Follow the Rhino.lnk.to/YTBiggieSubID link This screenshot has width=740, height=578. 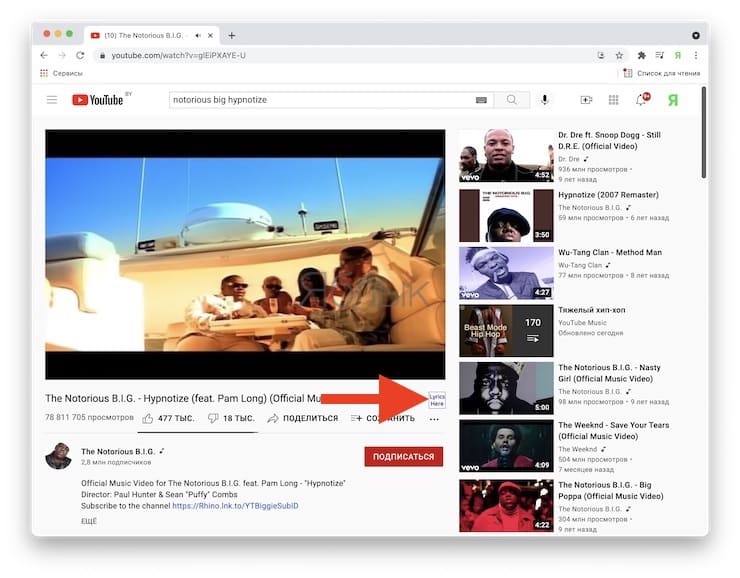tap(235, 506)
